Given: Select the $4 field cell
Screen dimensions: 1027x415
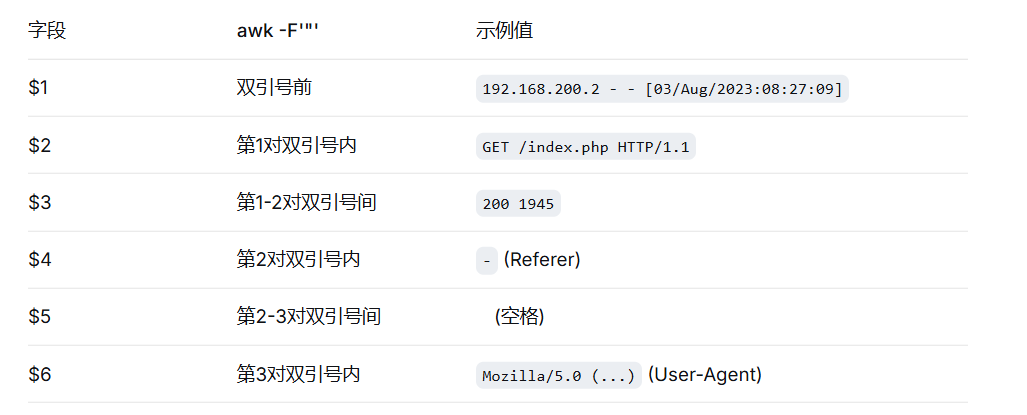Looking at the screenshot, I should click(x=39, y=260).
